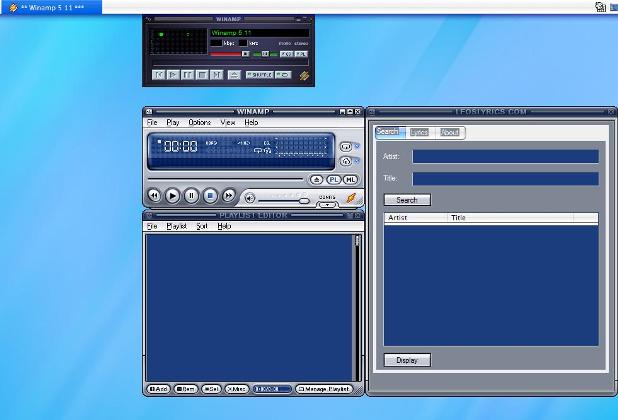Click the Search button in LeosLyrics

(x=407, y=200)
